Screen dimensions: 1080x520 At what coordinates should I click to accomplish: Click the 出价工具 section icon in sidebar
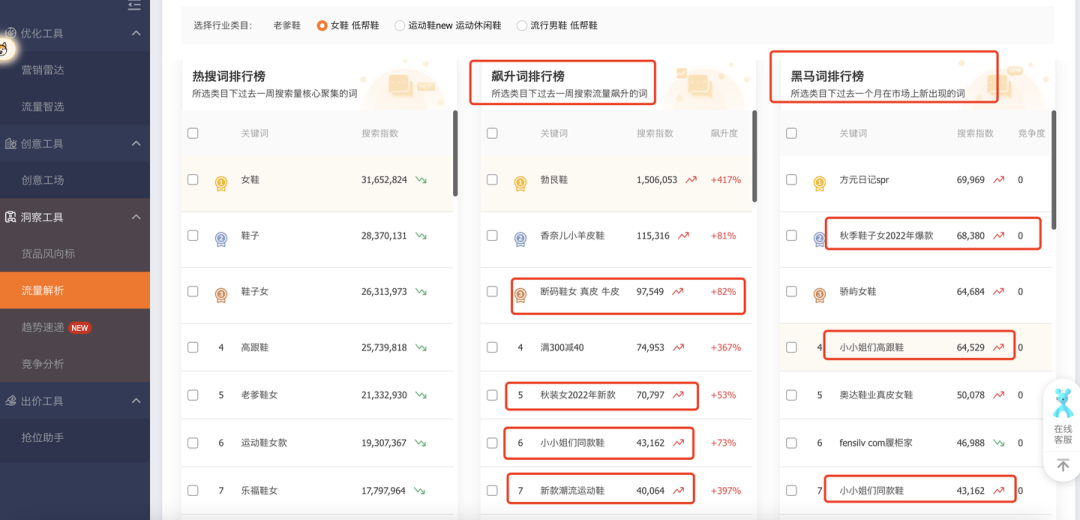(x=10, y=401)
